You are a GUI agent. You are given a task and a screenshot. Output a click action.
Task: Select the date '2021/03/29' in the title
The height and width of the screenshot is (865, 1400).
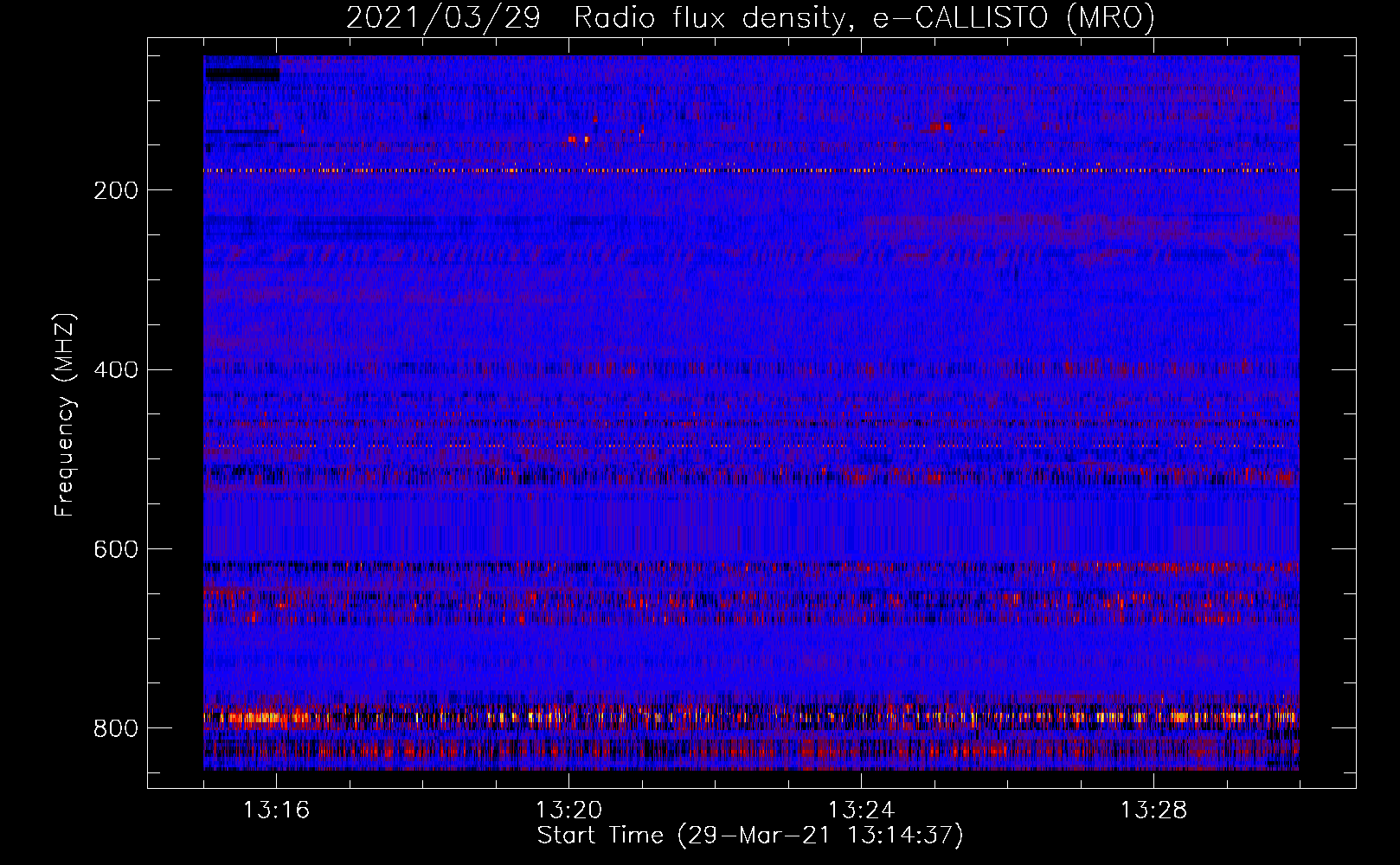[443, 18]
